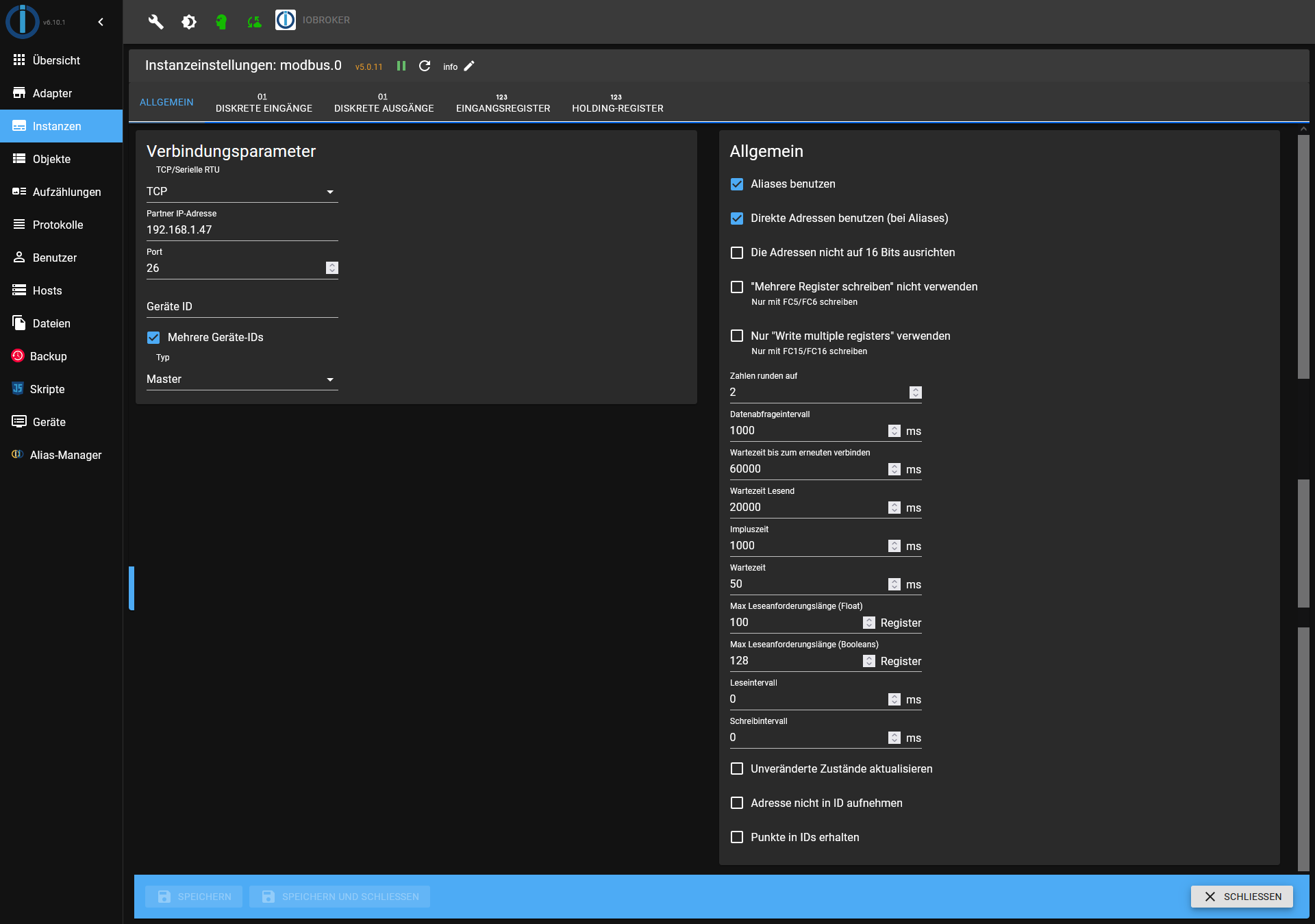1315x924 pixels.
Task: Click Max Leseanforderungslänge (Booleans) stepper
Action: 869,661
